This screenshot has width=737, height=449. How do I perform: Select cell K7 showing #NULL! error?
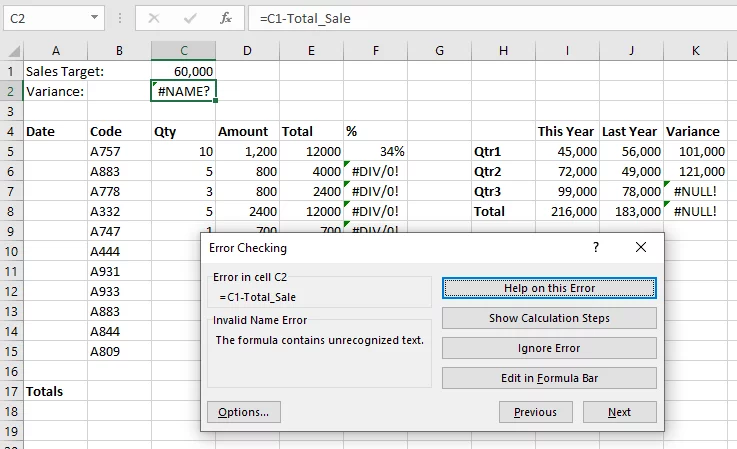[695, 191]
